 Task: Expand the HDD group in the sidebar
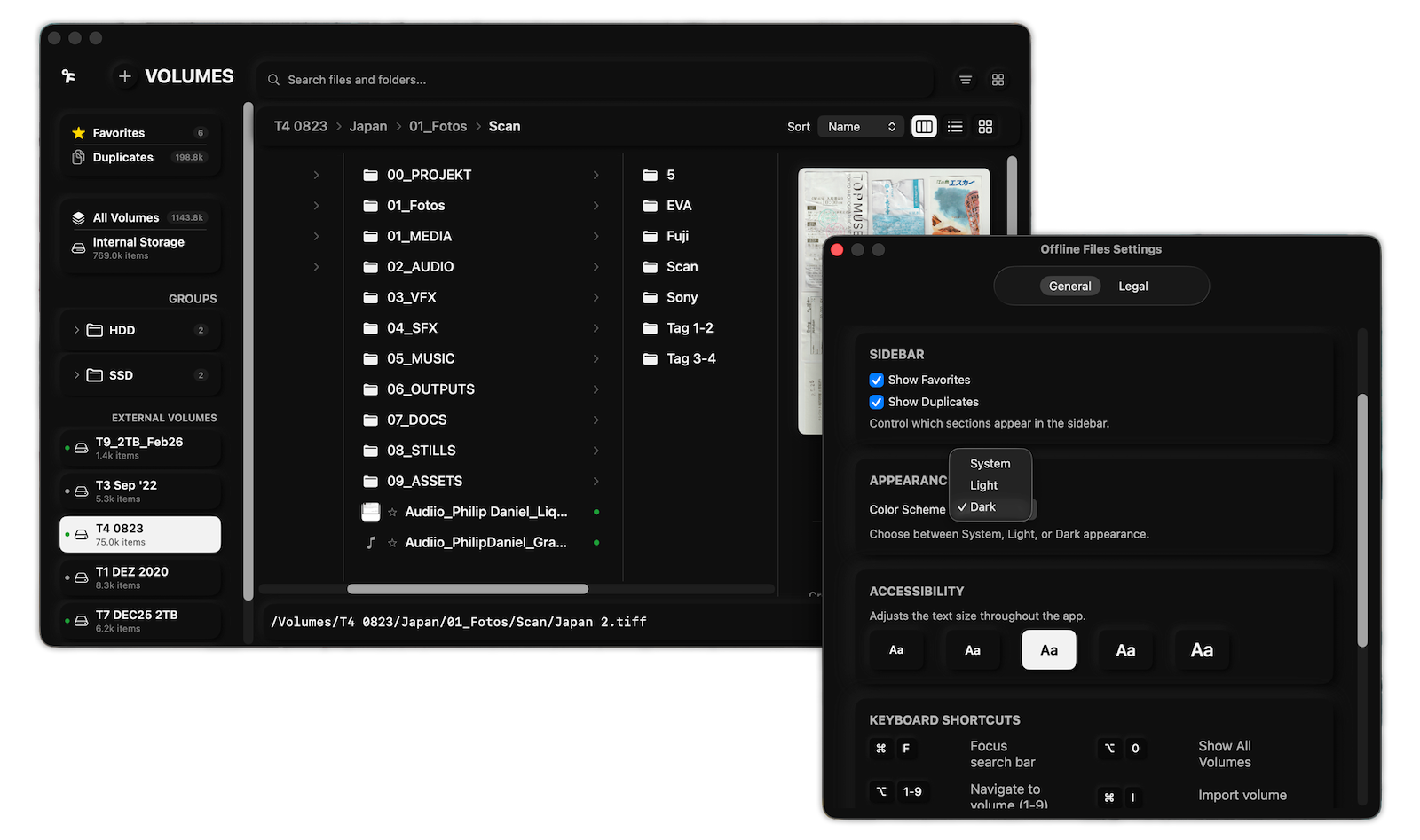(x=76, y=330)
